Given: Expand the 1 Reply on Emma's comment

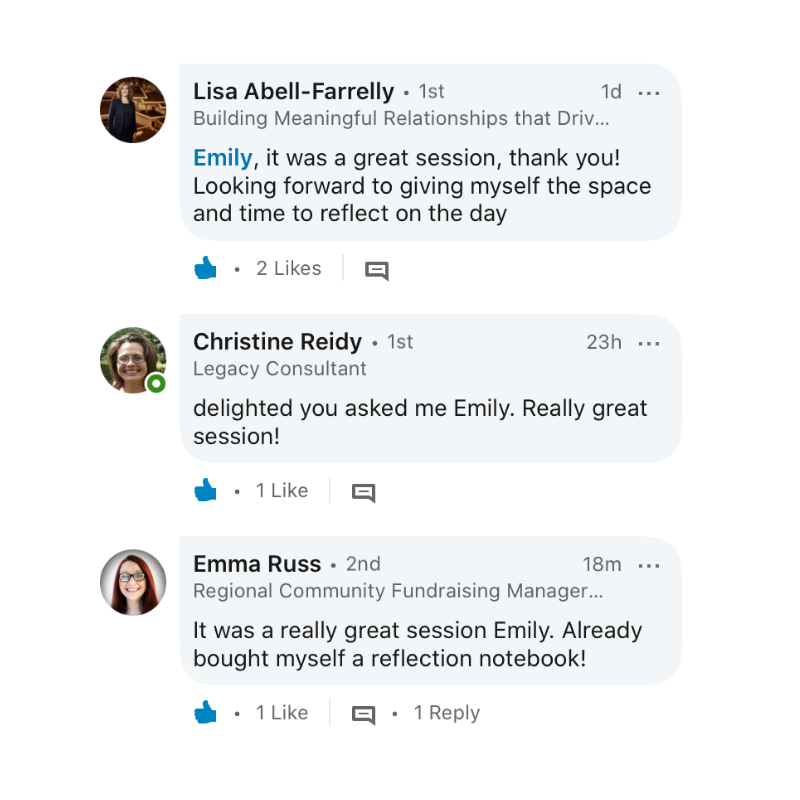Looking at the screenshot, I should tap(447, 713).
